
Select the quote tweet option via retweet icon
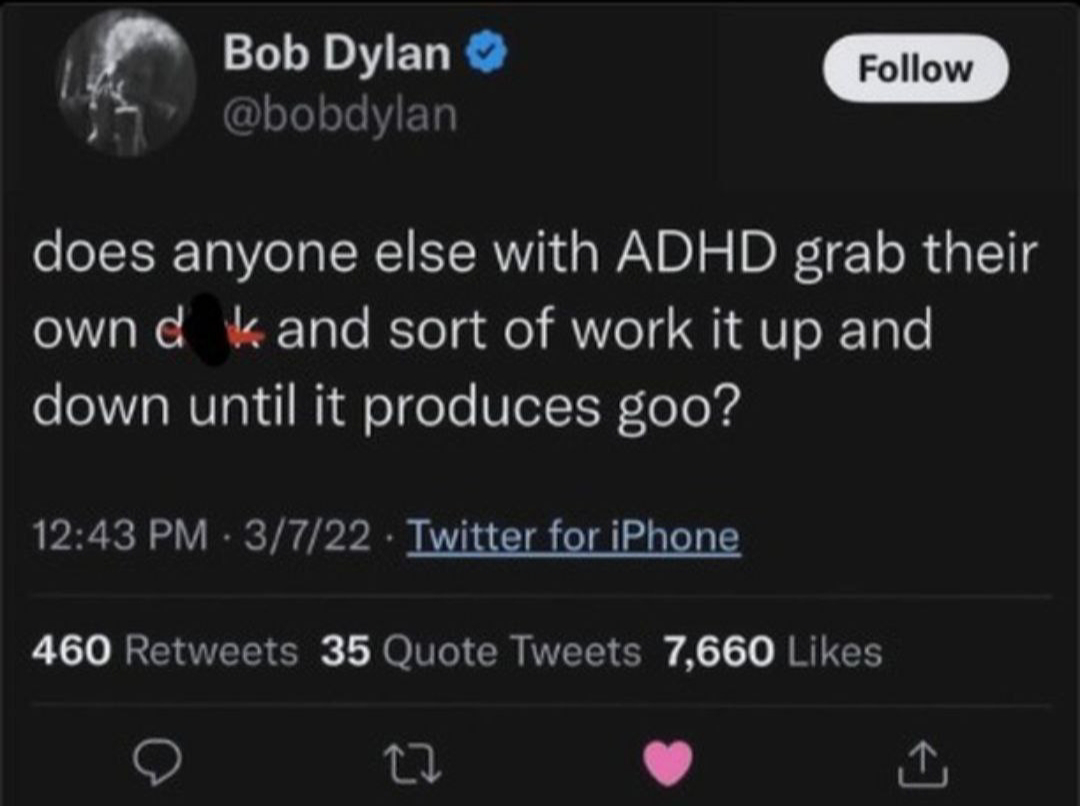click(413, 764)
